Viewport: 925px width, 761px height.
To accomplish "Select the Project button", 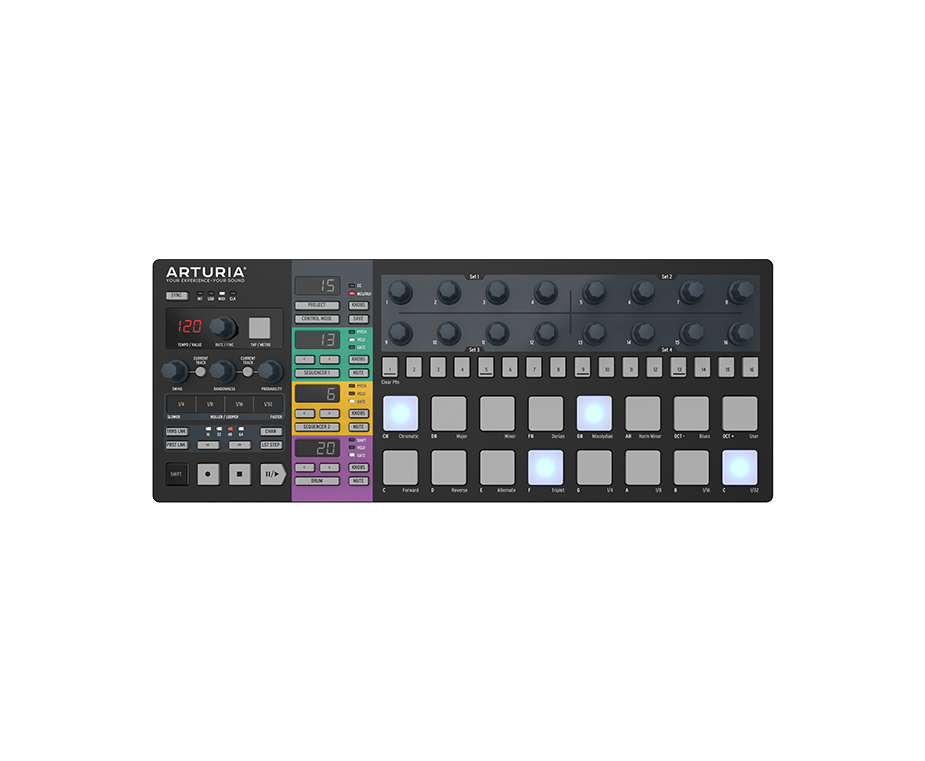I will pyautogui.click(x=317, y=305).
